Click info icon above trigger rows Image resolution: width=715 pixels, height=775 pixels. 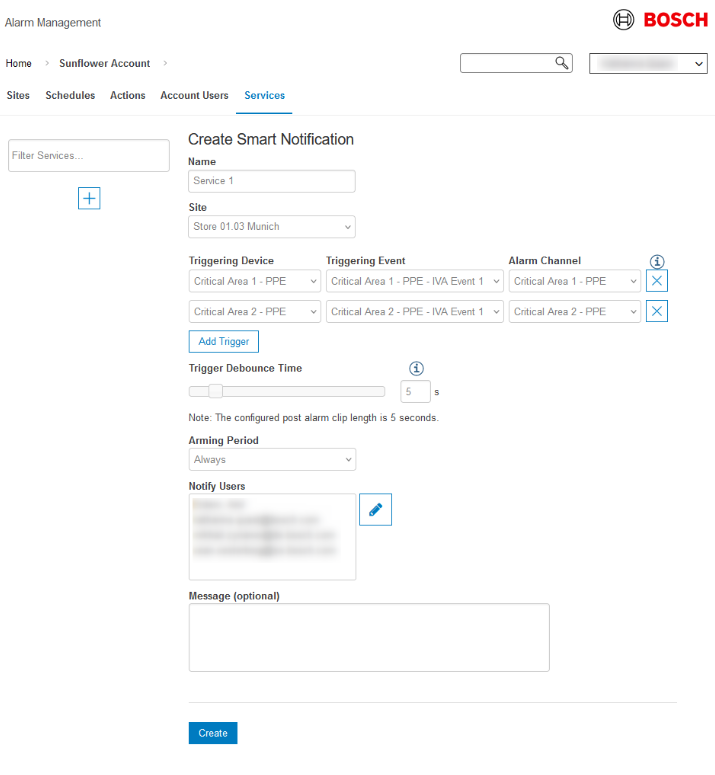click(x=657, y=261)
